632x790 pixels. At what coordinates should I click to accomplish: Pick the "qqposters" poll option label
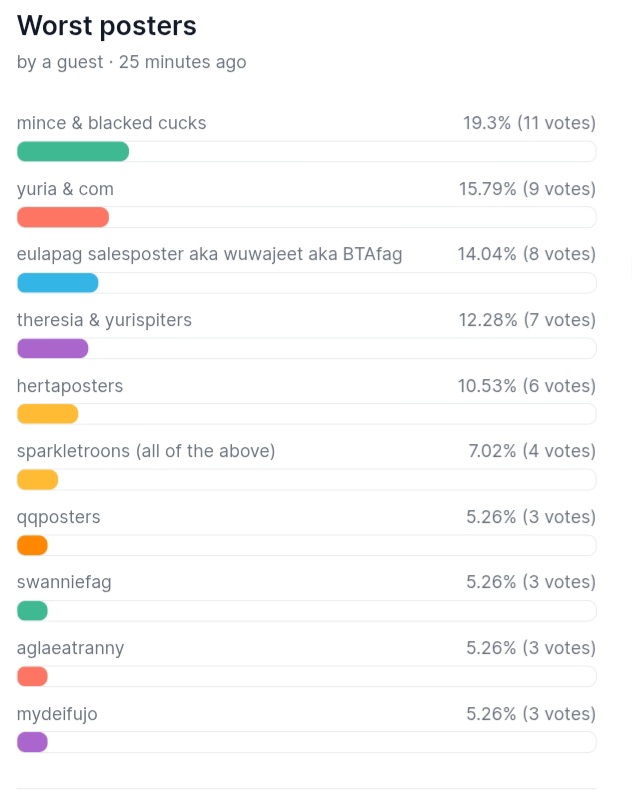click(58, 517)
